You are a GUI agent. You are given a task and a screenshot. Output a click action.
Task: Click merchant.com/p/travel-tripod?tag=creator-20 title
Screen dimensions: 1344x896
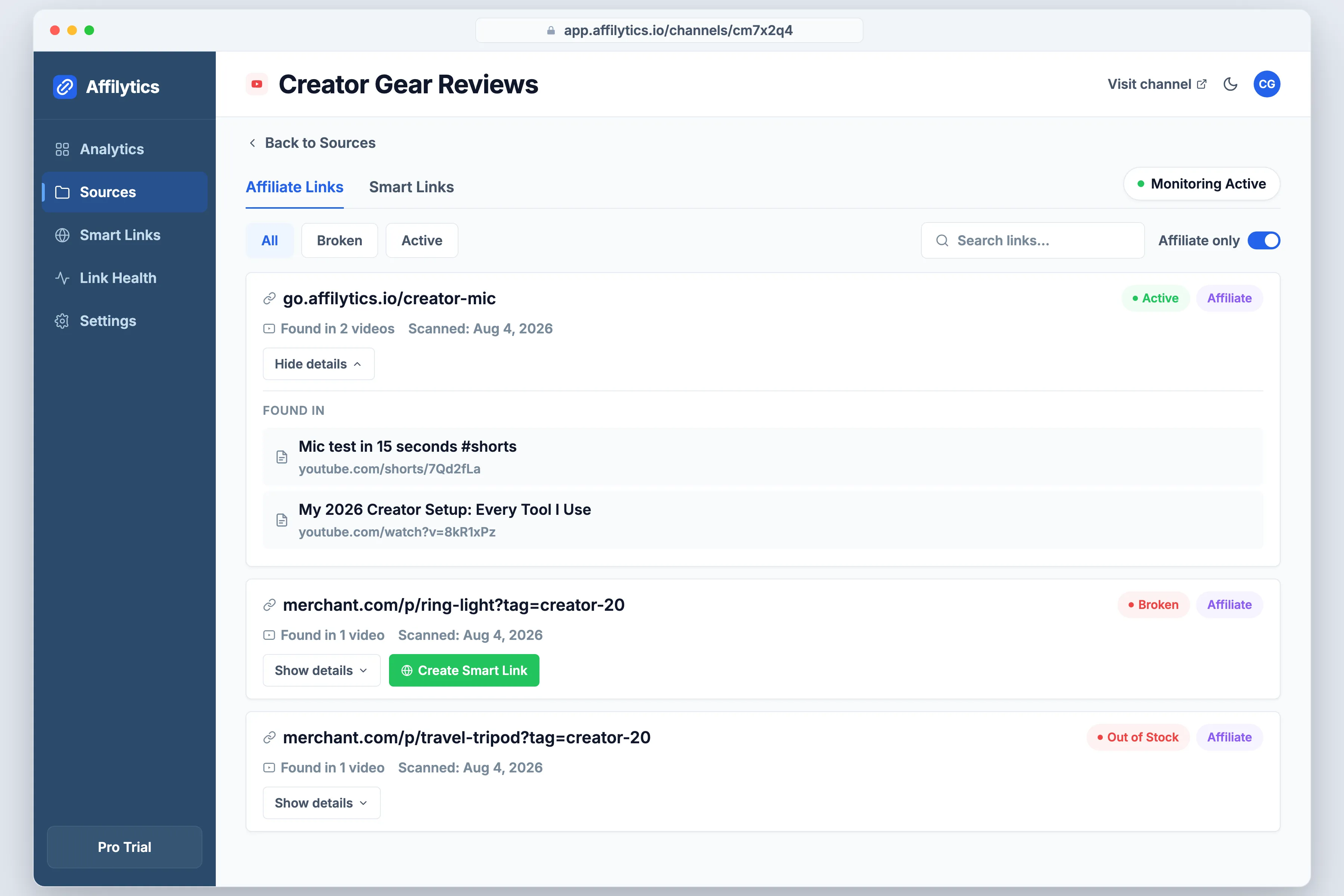click(x=467, y=737)
